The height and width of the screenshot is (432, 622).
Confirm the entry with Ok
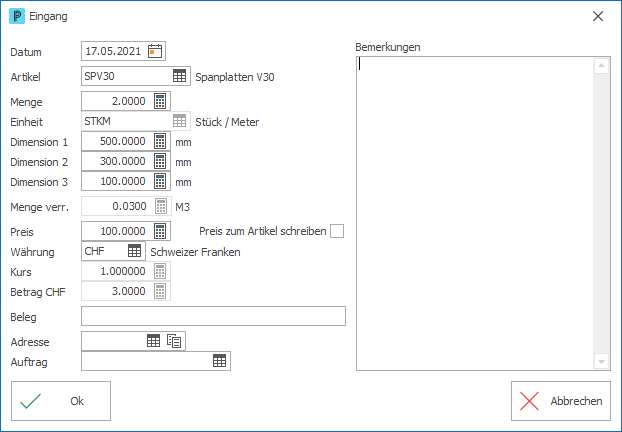tap(61, 401)
